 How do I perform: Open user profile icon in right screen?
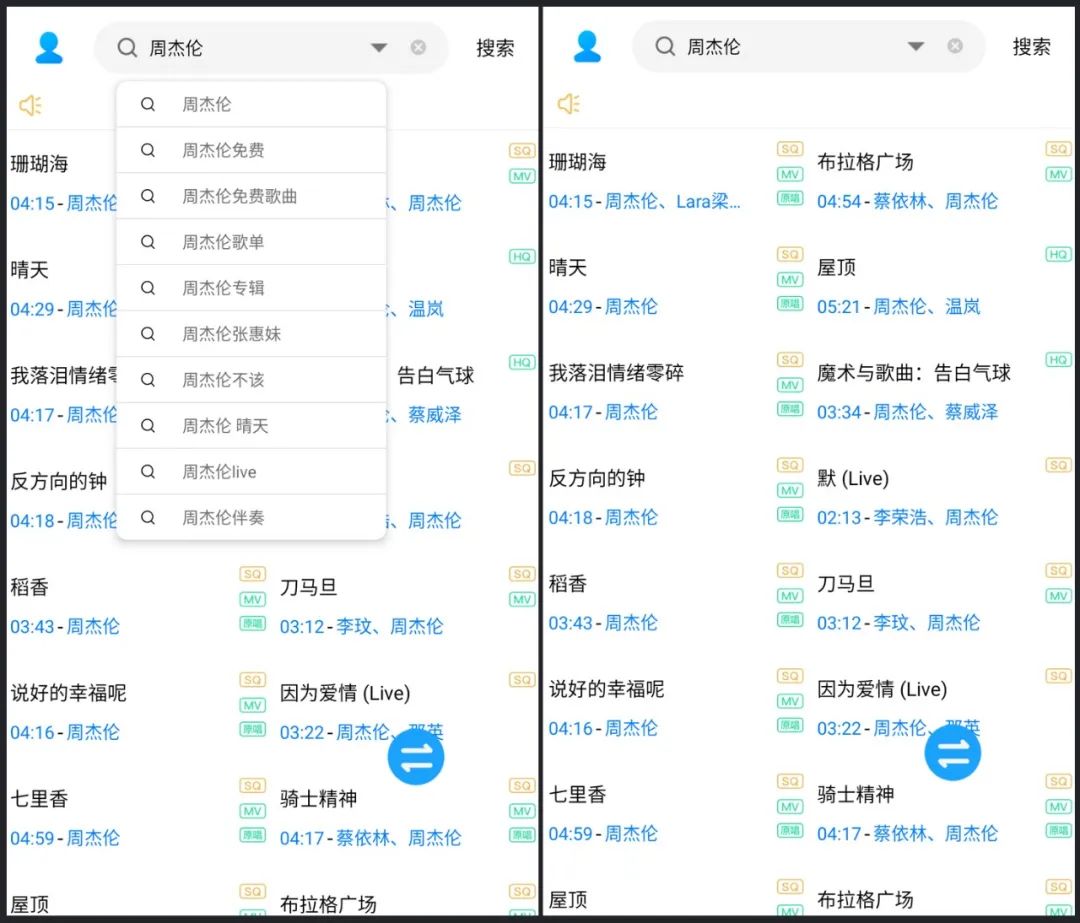(587, 46)
